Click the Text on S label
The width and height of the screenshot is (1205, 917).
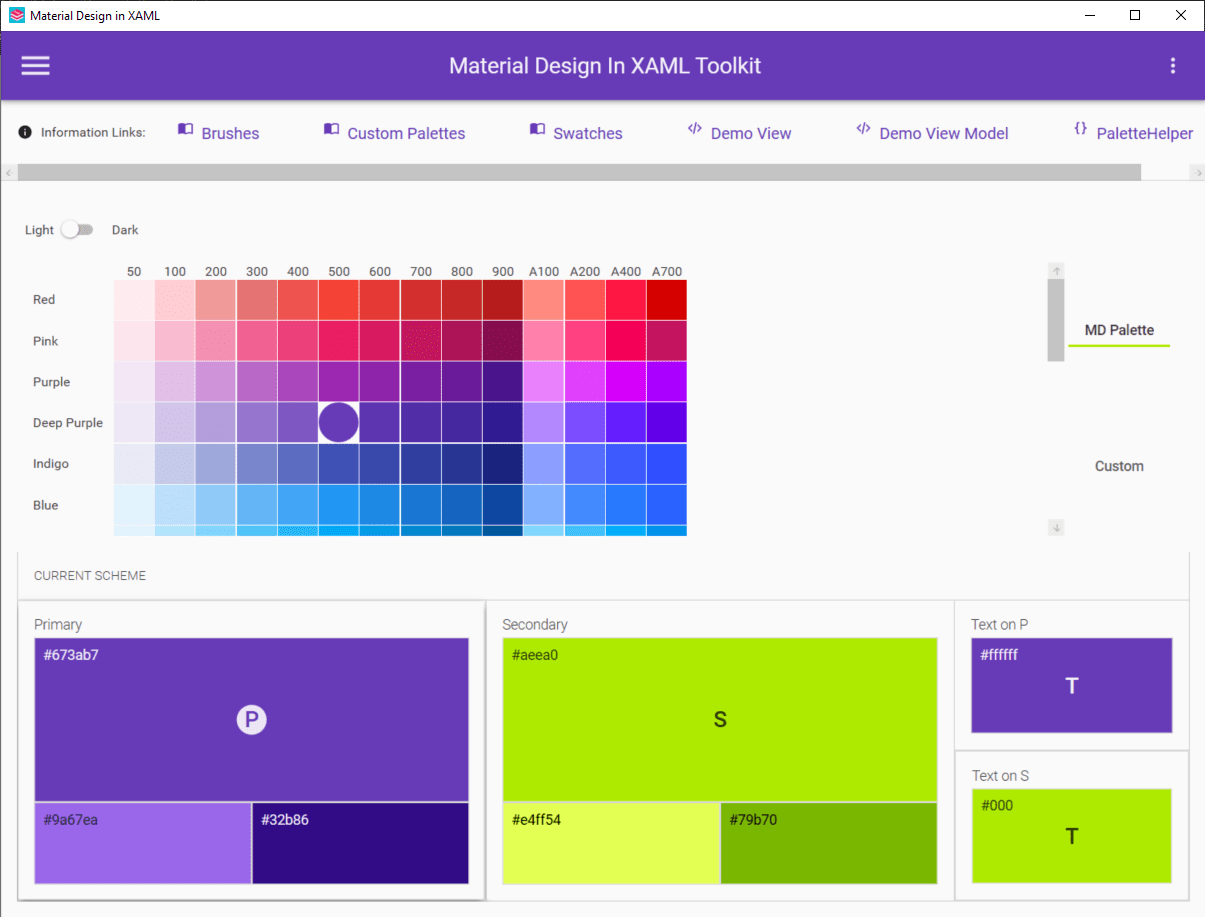click(1001, 776)
